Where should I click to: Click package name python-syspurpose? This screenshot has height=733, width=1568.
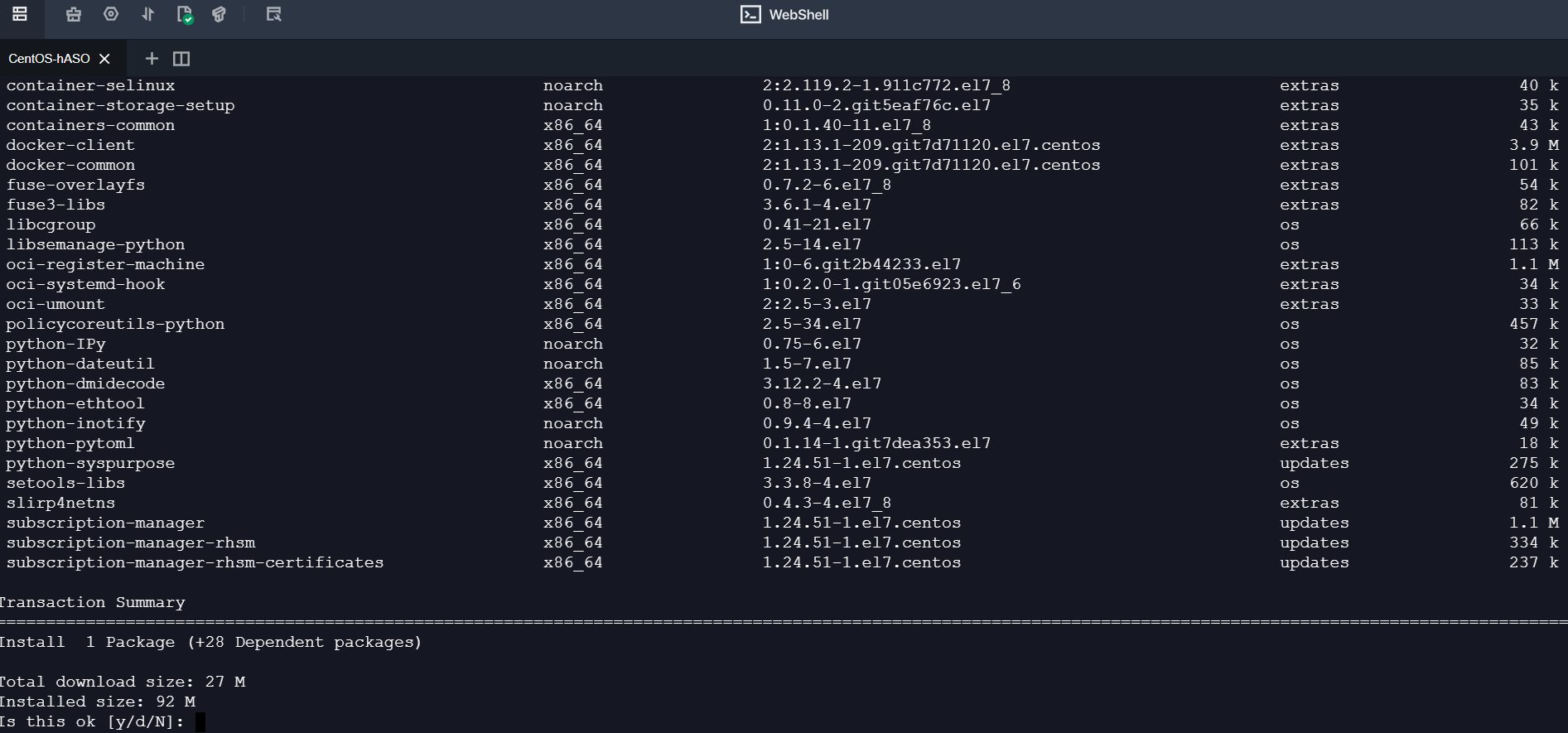click(x=90, y=463)
